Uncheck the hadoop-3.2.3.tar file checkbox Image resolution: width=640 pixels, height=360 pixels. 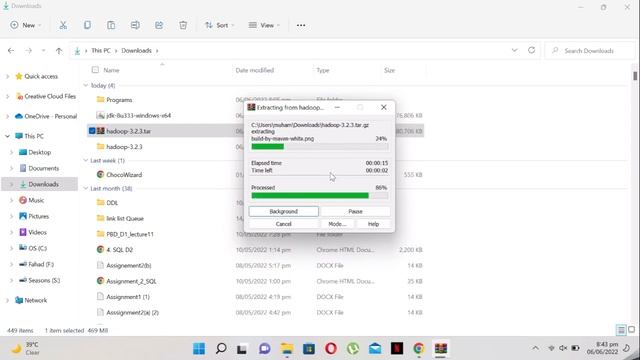92,131
